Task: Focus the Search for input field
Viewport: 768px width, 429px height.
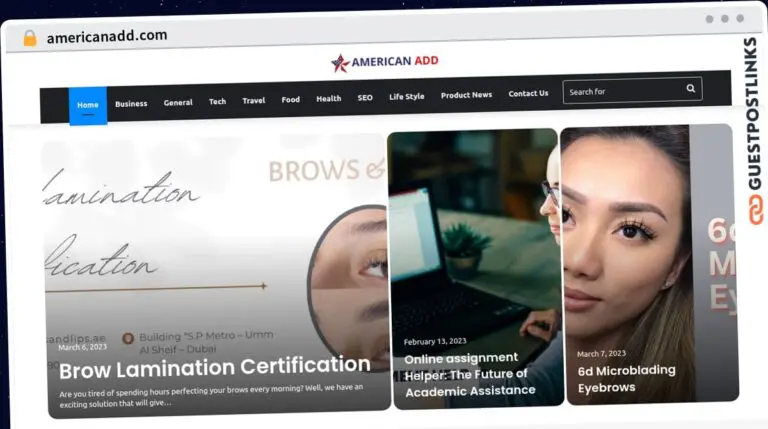Action: pos(632,90)
